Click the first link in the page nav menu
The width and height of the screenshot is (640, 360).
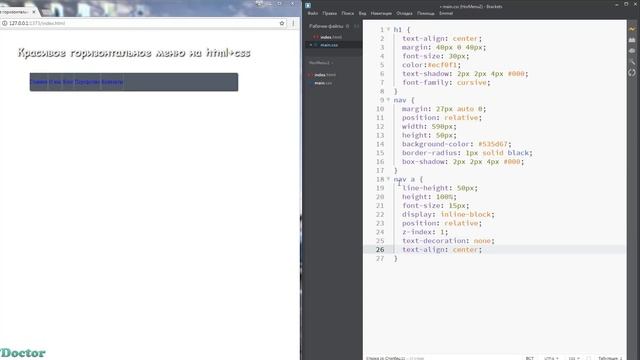[x=39, y=82]
